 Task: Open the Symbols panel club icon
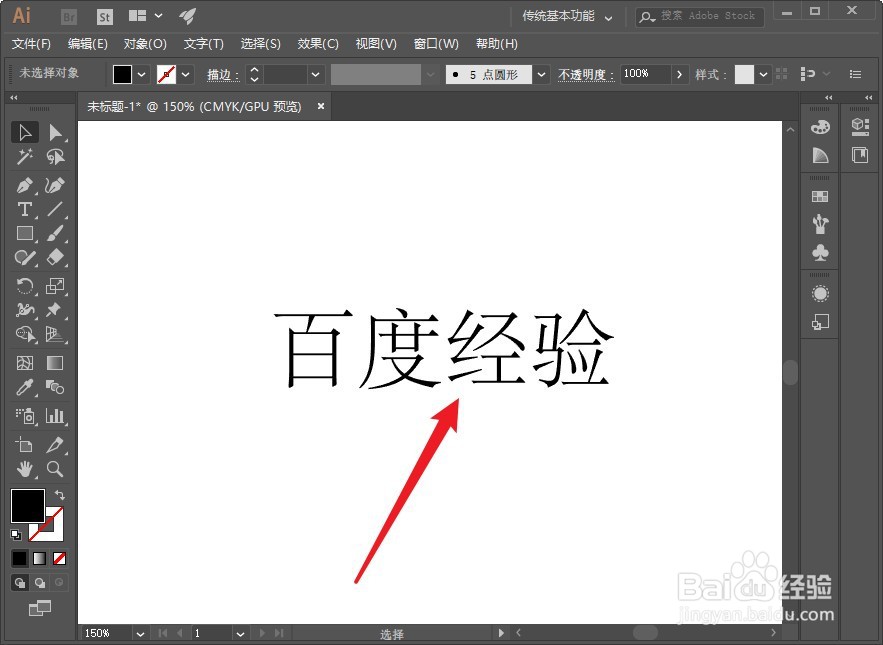pyautogui.click(x=820, y=252)
